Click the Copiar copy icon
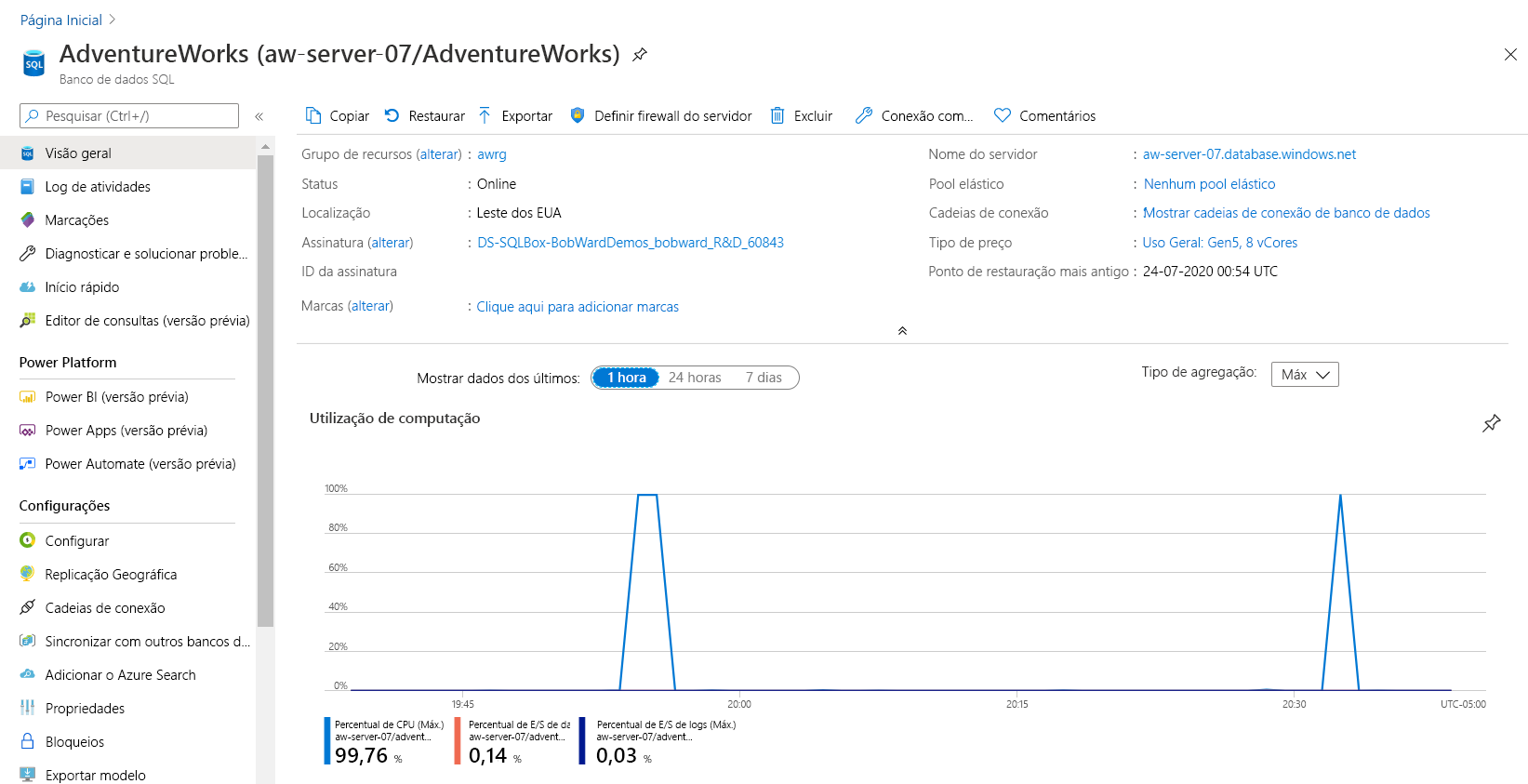1528x784 pixels. click(313, 115)
